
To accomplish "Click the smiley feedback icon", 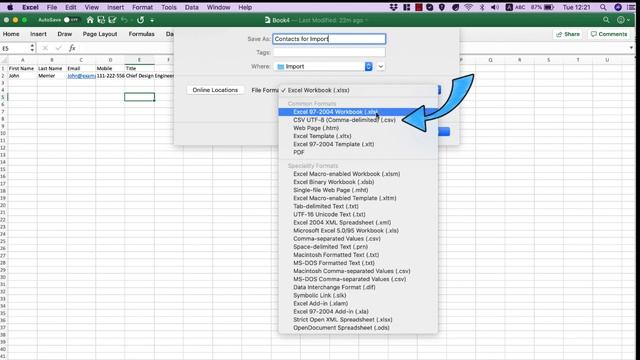I will (621, 20).
